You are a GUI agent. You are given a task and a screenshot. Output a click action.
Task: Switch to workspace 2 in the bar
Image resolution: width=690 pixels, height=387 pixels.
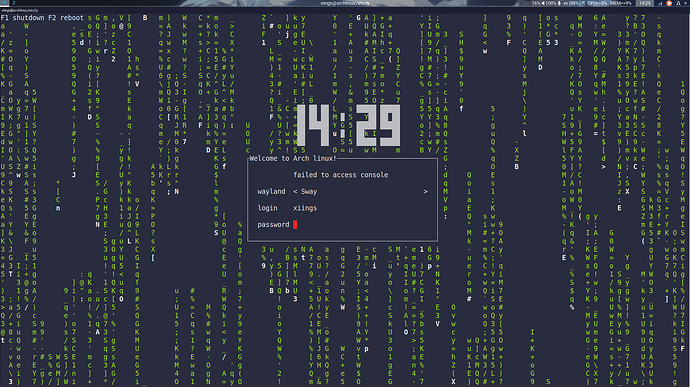tap(14, 3)
